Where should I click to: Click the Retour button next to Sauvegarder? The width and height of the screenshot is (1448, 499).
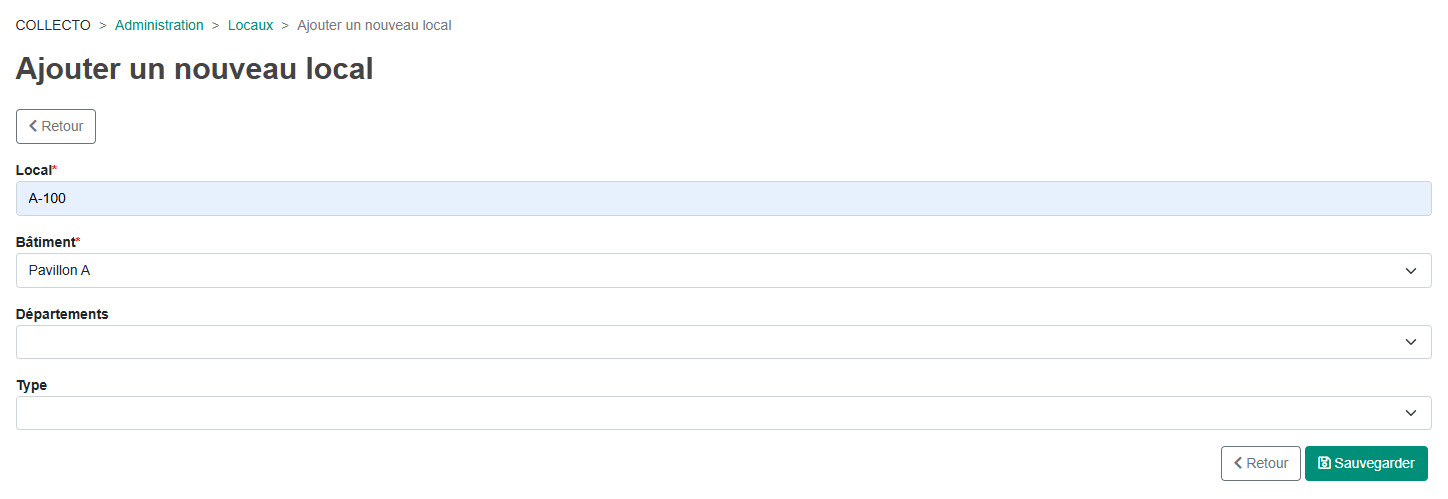coord(1260,464)
